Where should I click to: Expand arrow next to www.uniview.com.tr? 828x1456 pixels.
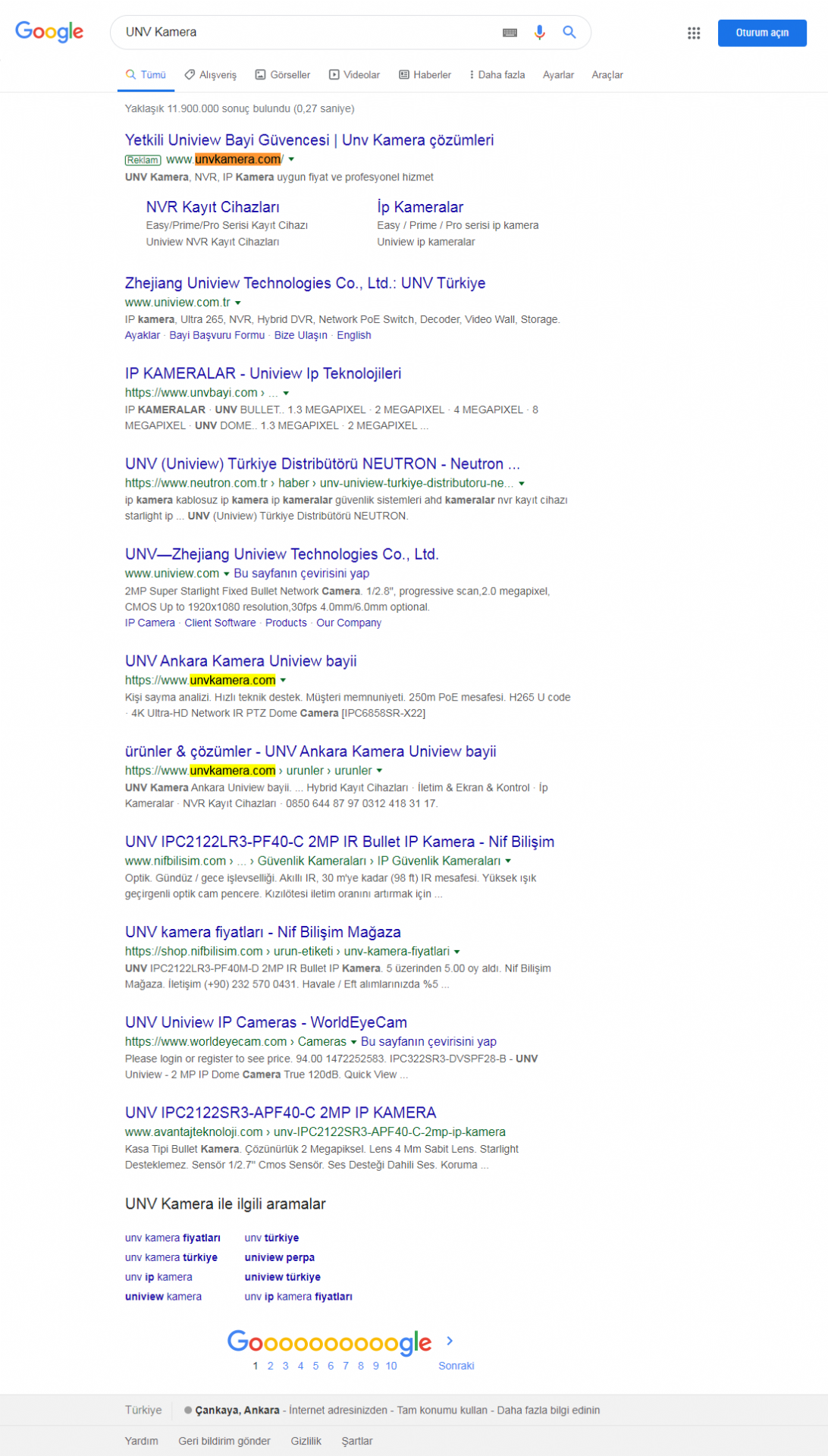pyautogui.click(x=237, y=303)
